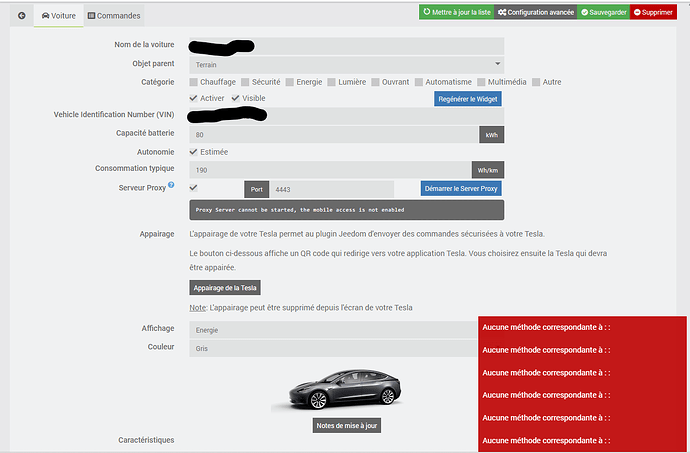Image resolution: width=690 pixels, height=453 pixels.
Task: Switch to the Commandes tab
Action: pos(114,16)
